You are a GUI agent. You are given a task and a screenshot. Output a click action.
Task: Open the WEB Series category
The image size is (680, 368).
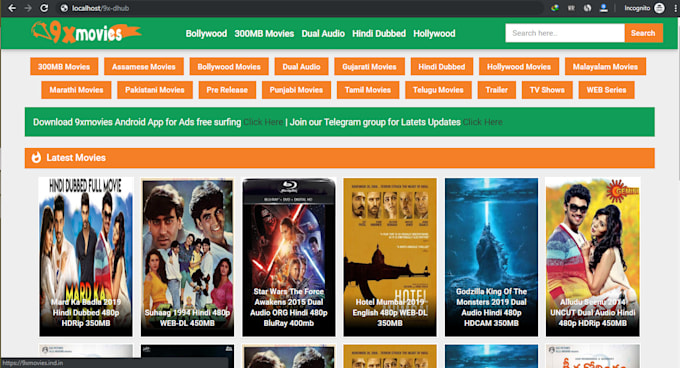coord(606,90)
